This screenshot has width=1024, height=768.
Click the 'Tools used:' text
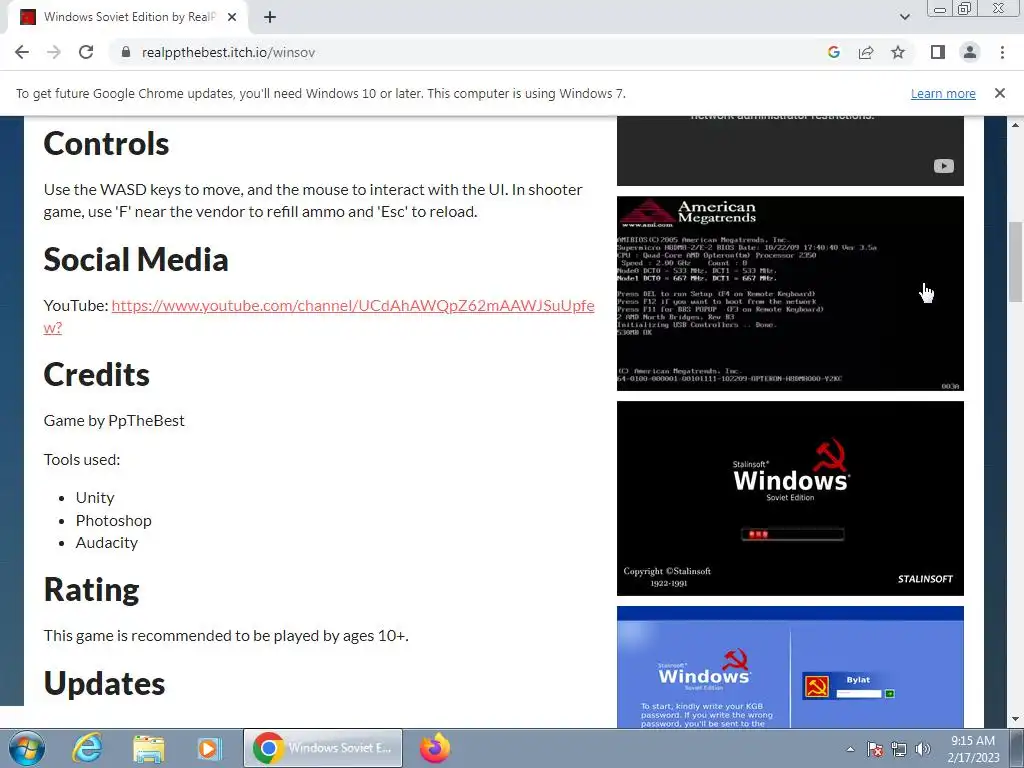tap(82, 460)
